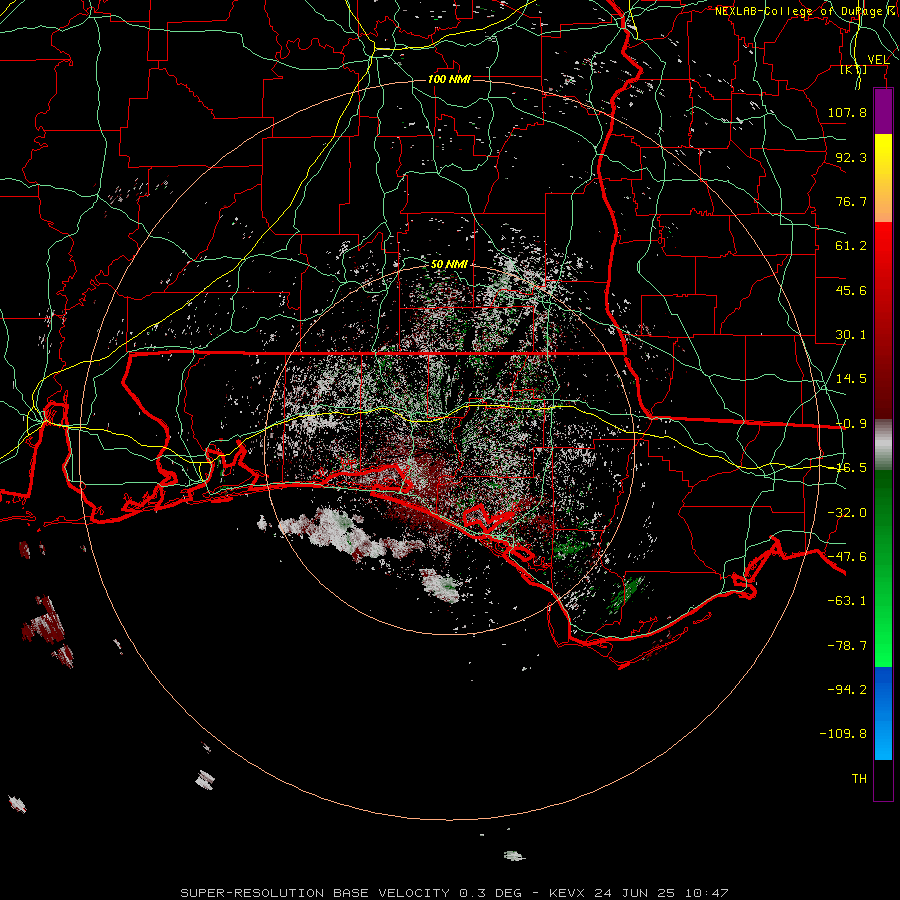Viewport: 900px width, 900px height.
Task: Click the VEL legend title
Action: coord(878,59)
